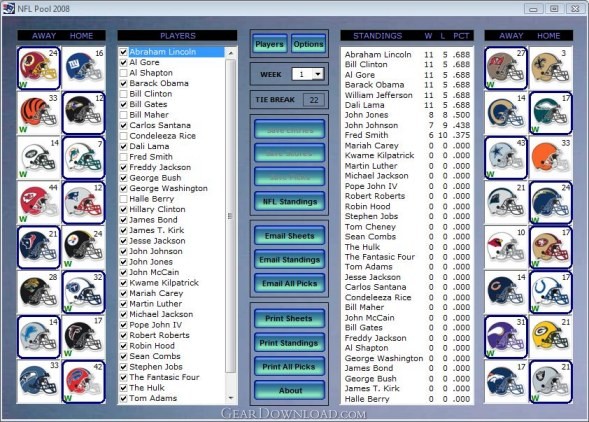Pick the Lions helmet
This screenshot has width=589, height=422.
(x=38, y=337)
